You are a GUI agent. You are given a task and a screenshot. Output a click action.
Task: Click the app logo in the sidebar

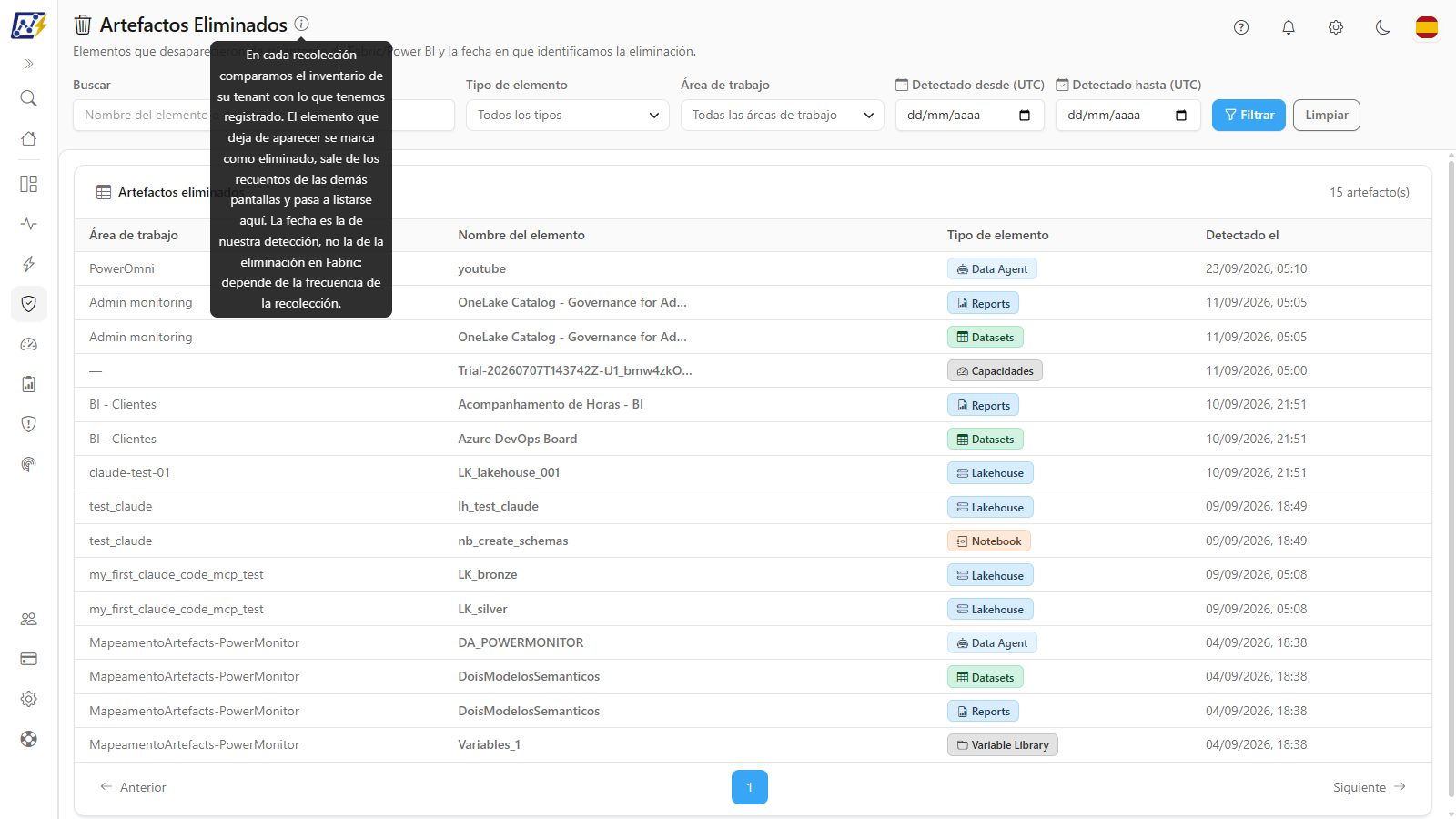(28, 25)
